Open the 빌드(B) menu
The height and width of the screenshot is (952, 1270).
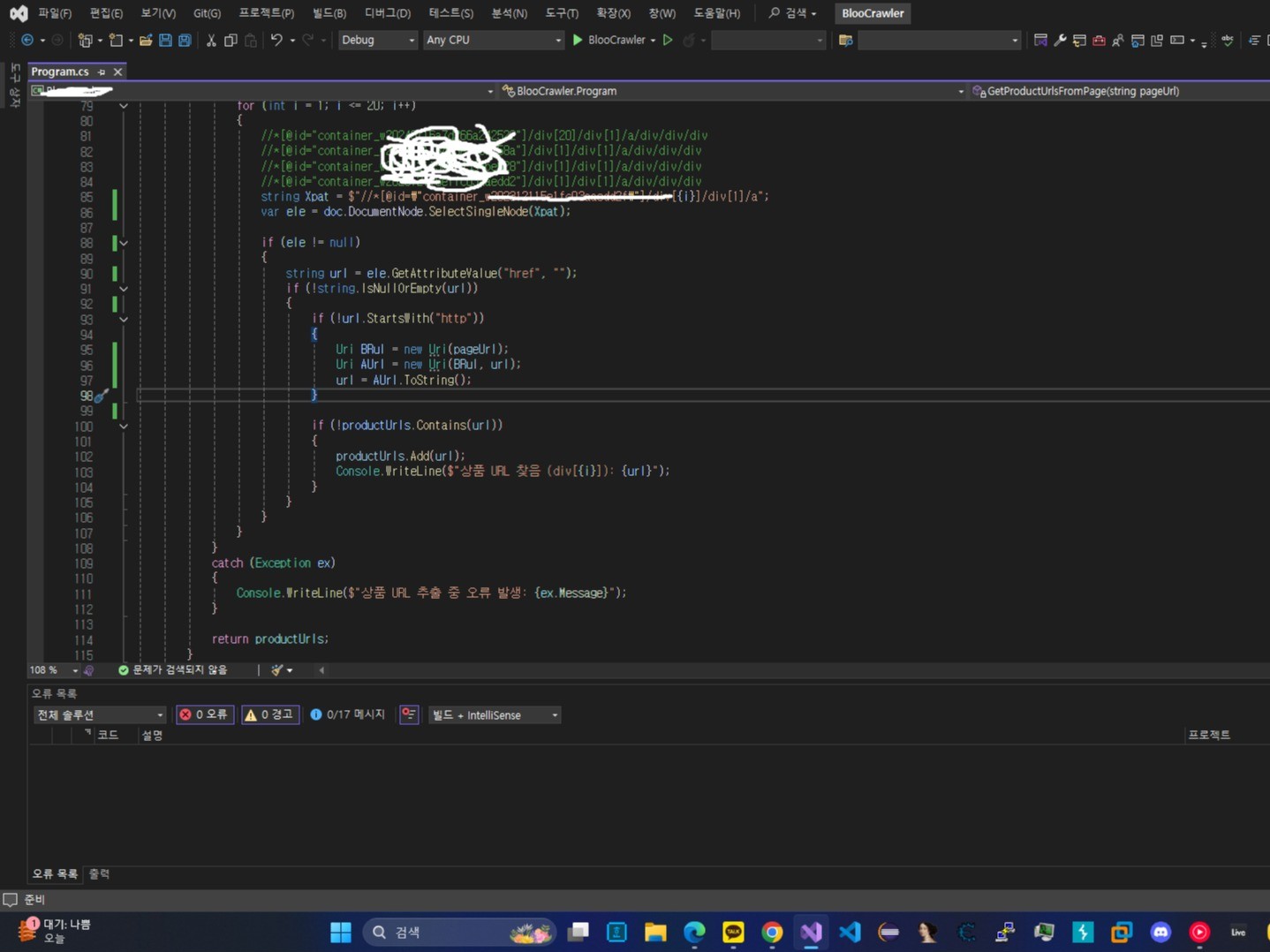click(x=329, y=13)
